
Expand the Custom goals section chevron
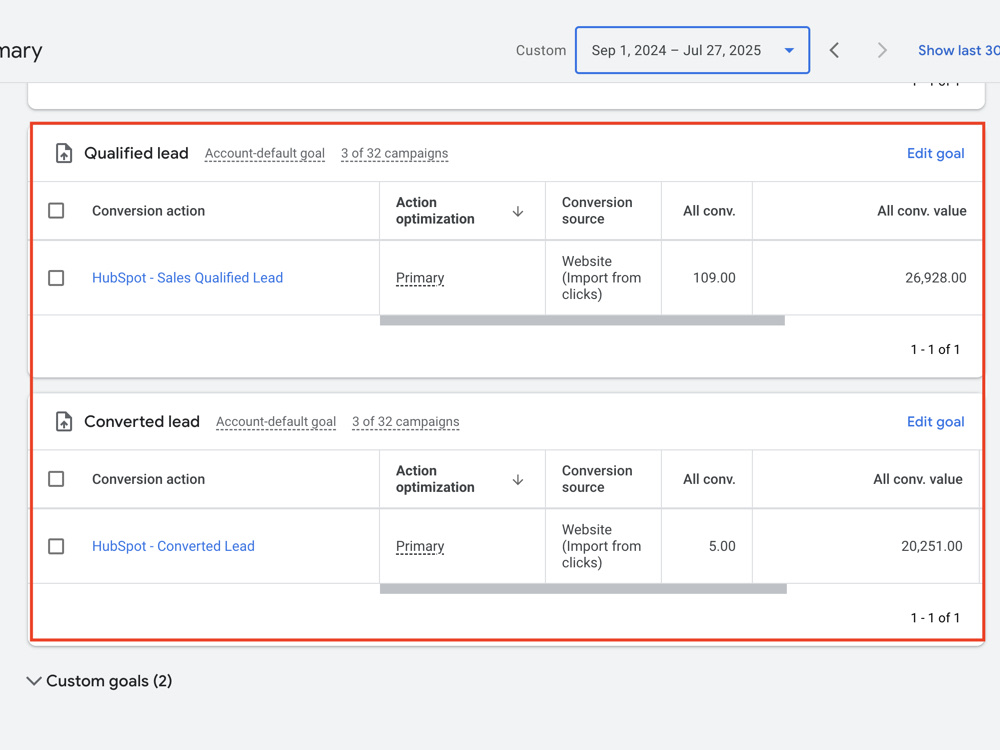point(34,681)
